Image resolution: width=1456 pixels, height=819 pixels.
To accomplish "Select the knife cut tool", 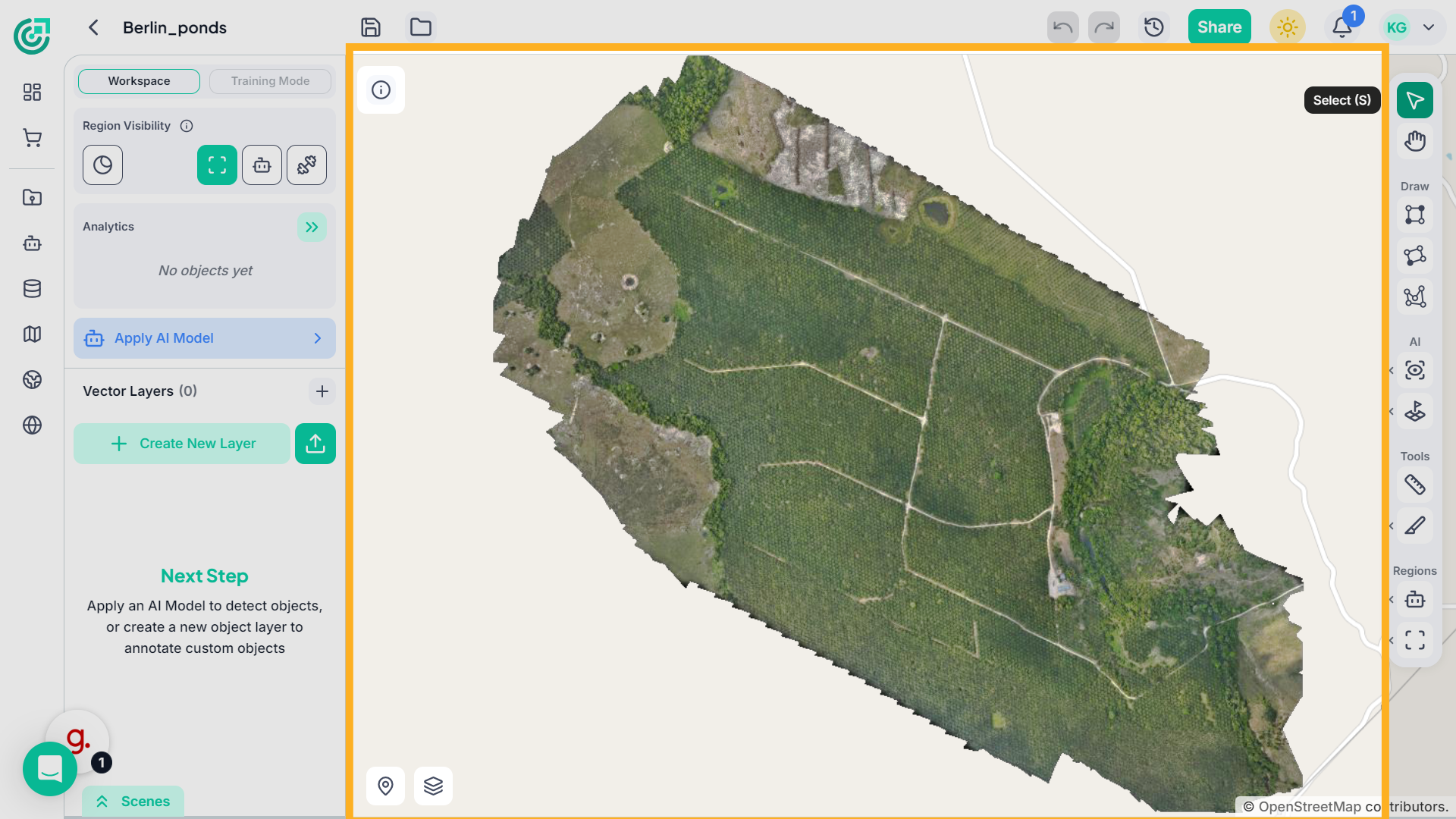I will click(x=1415, y=526).
